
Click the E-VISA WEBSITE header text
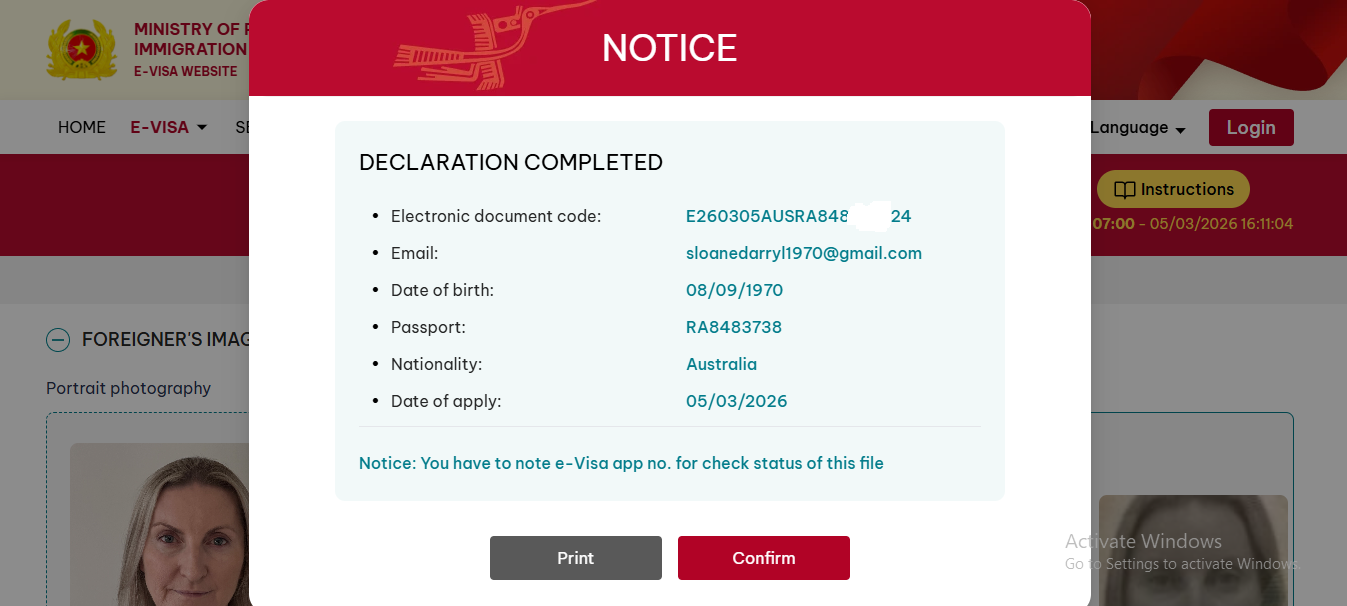(x=186, y=72)
